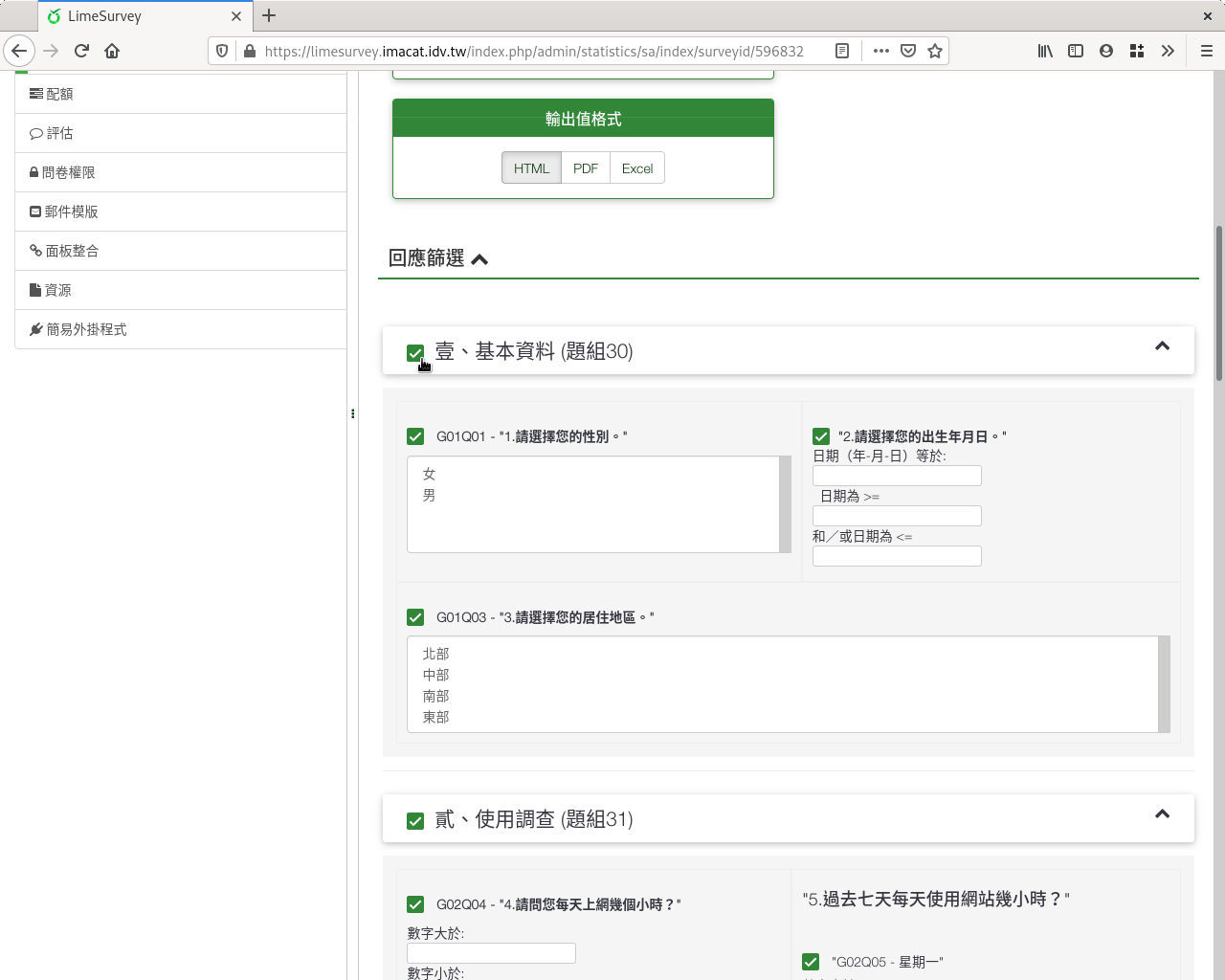
Task: Click the residence listbox scrollbar
Action: (1164, 684)
